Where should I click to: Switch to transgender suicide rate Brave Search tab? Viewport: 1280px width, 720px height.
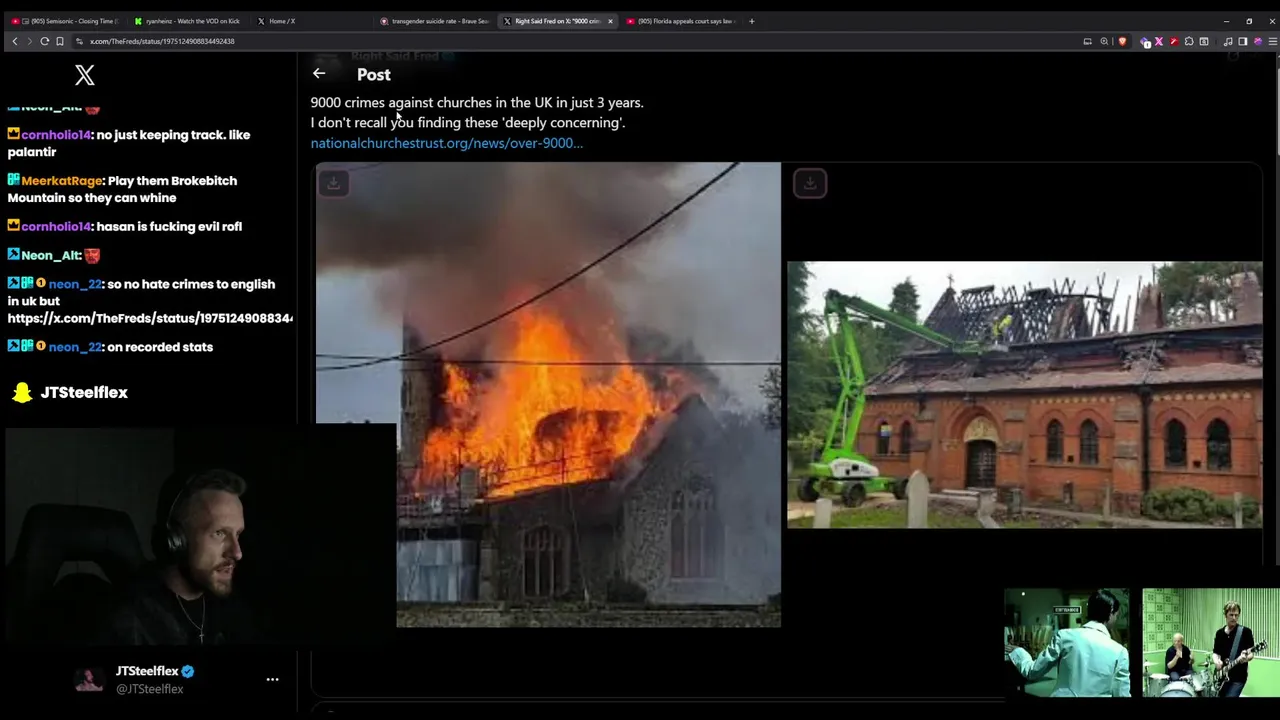[436, 21]
